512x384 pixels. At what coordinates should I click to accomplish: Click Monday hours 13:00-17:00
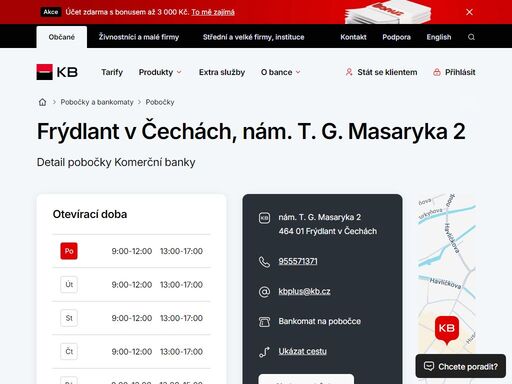pyautogui.click(x=181, y=251)
